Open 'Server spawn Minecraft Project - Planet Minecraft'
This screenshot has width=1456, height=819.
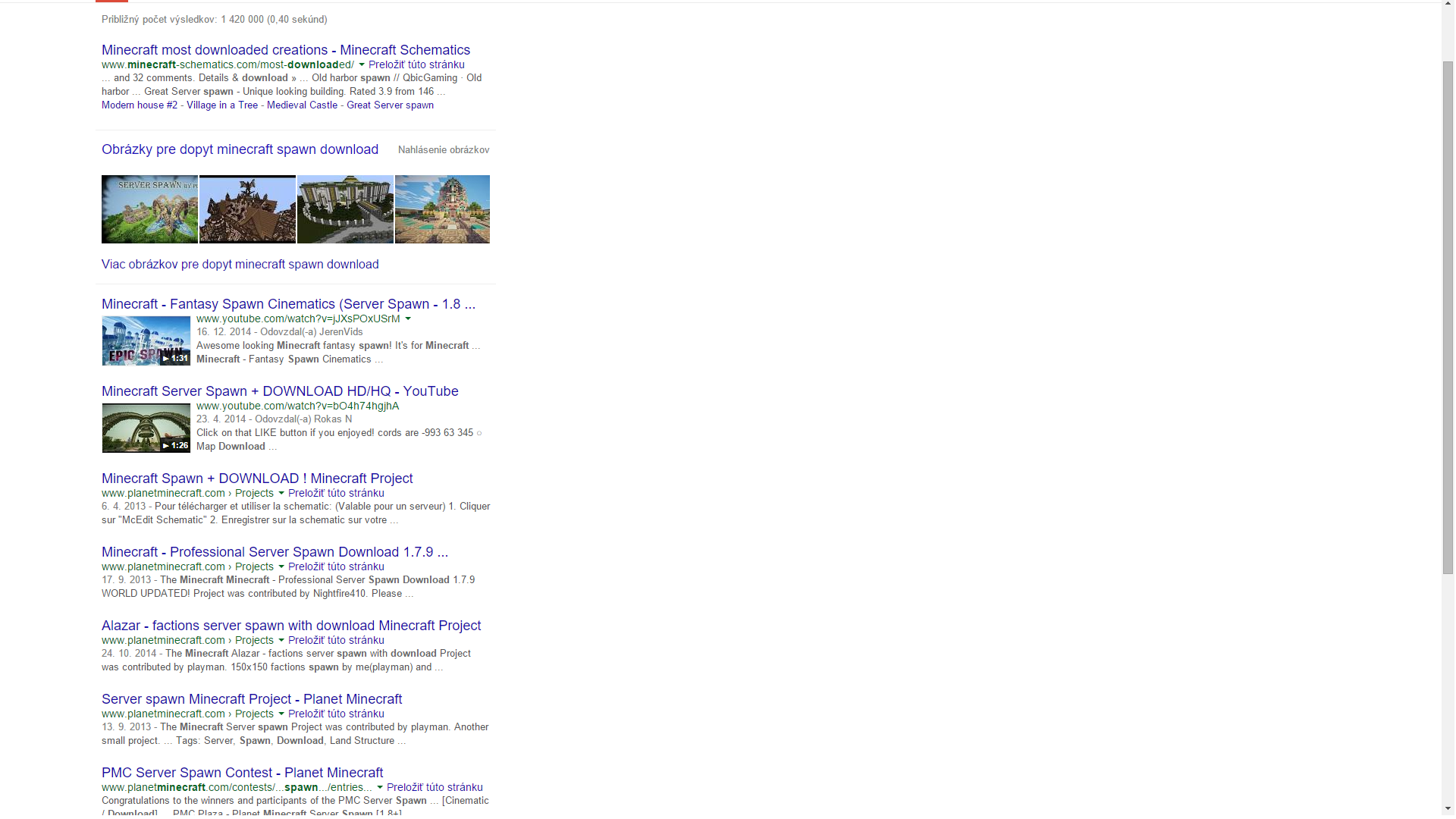coord(252,699)
